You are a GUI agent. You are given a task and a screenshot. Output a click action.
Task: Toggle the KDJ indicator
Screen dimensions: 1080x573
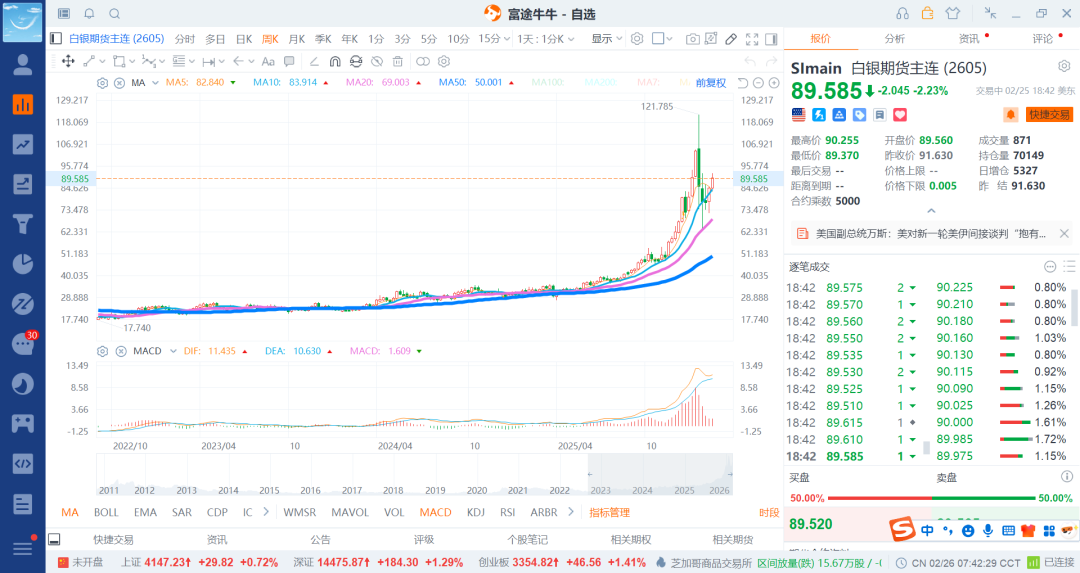coord(476,512)
